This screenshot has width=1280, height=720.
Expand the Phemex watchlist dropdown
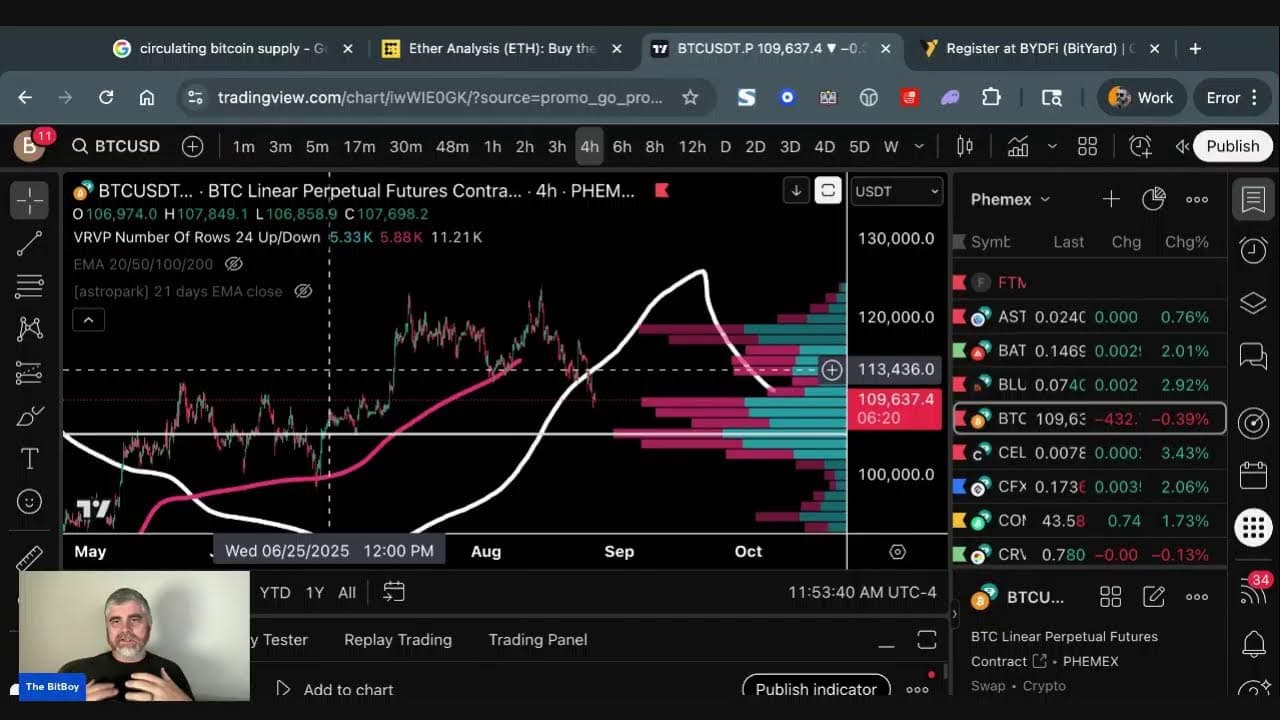1010,199
